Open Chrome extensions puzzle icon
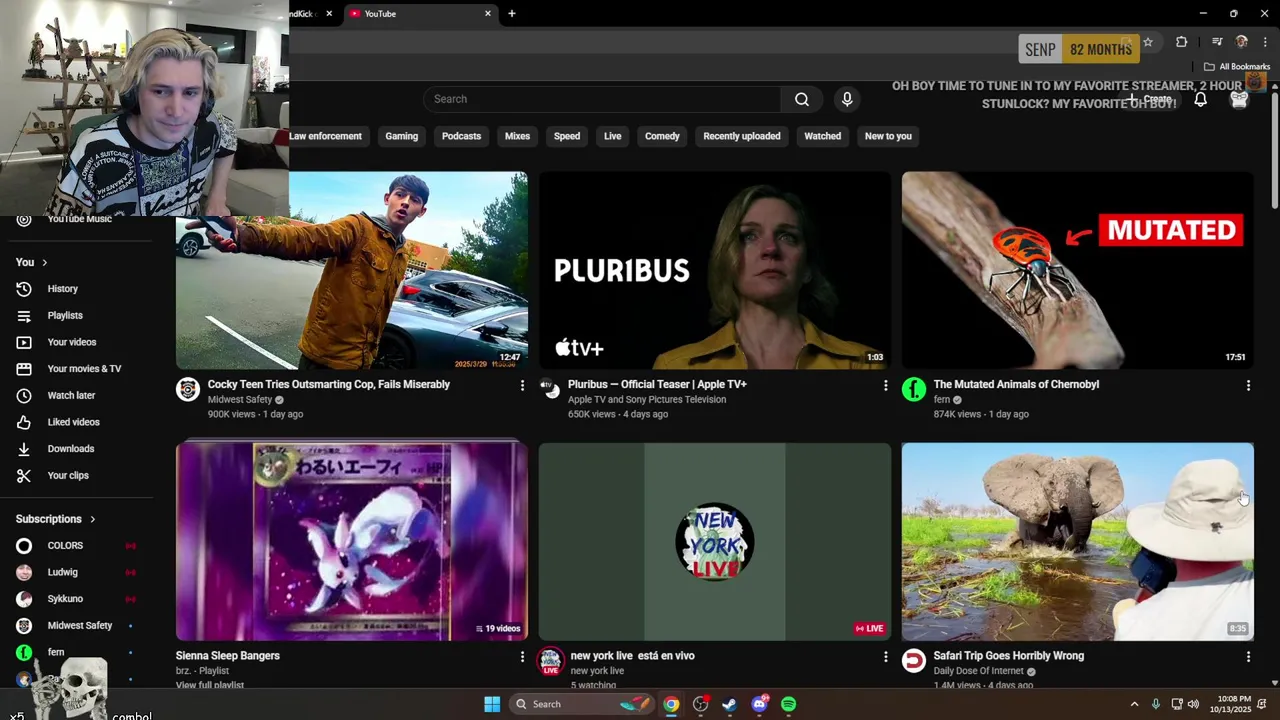 [x=1182, y=42]
